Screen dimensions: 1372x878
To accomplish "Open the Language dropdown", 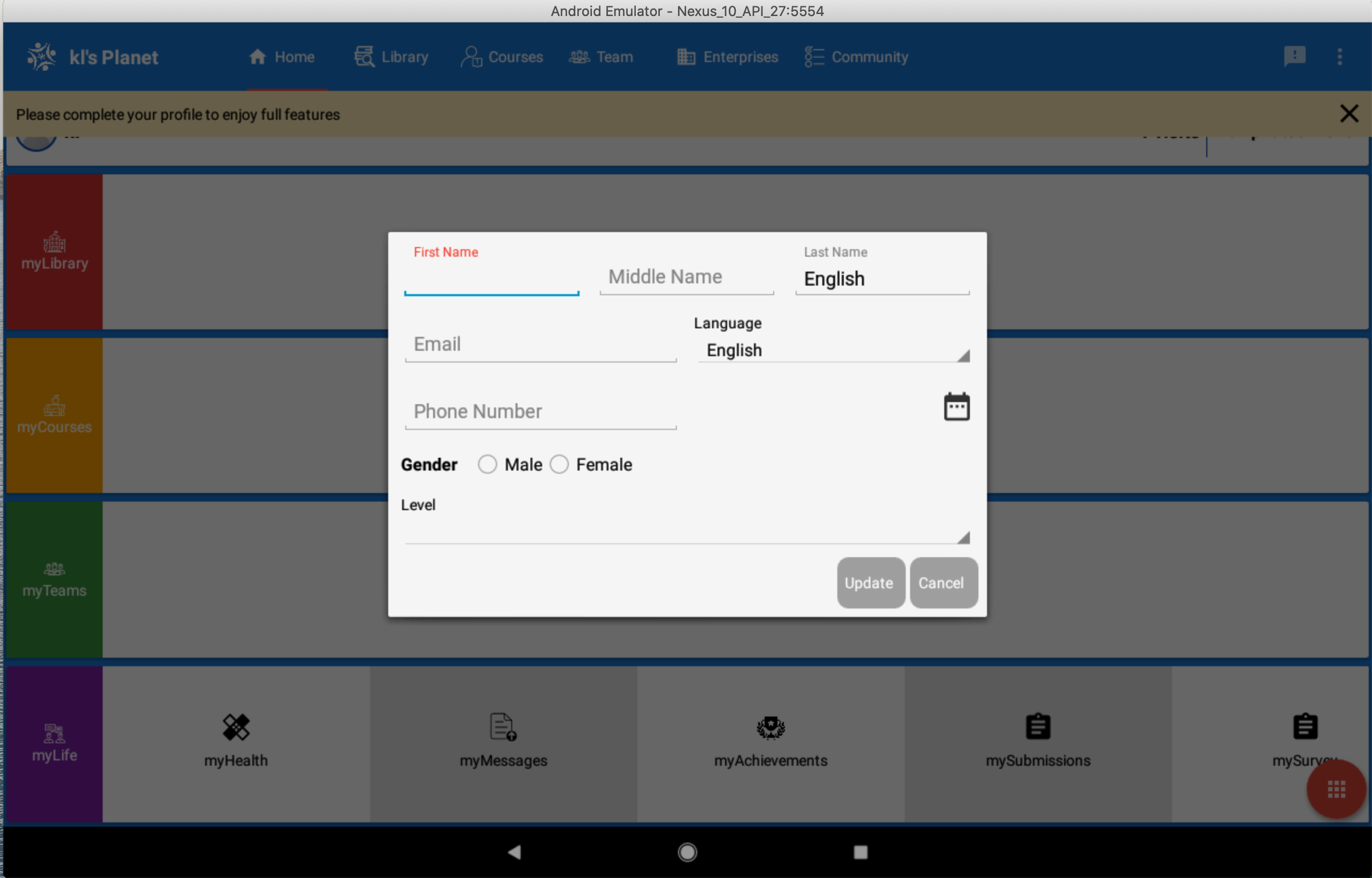I will click(833, 350).
